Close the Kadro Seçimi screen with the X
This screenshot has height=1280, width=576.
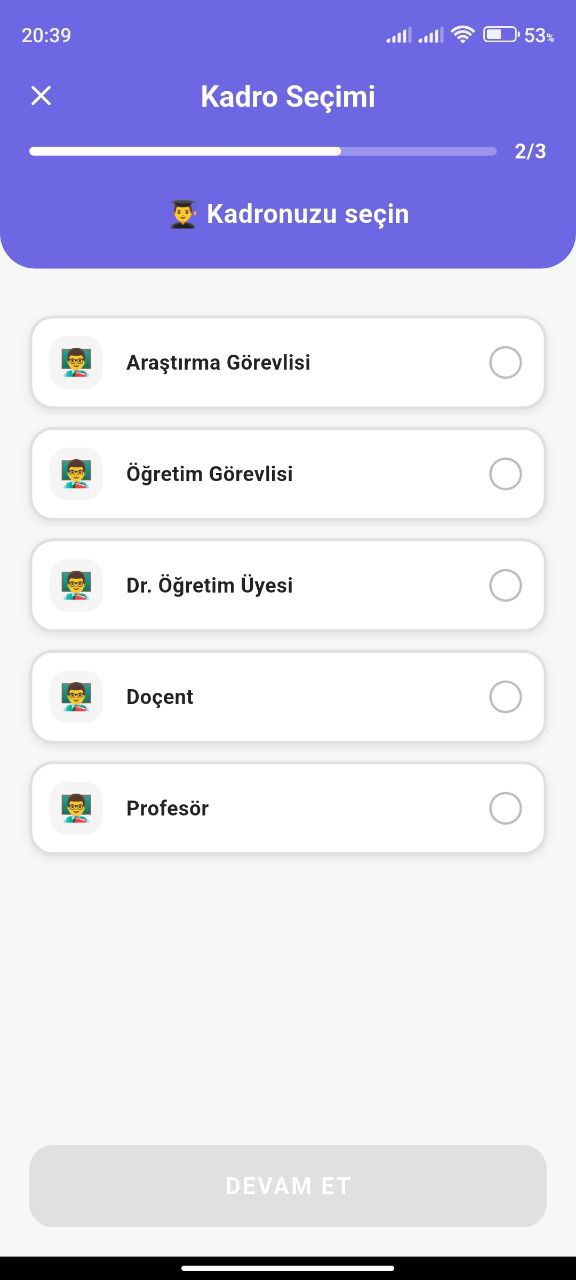click(41, 96)
